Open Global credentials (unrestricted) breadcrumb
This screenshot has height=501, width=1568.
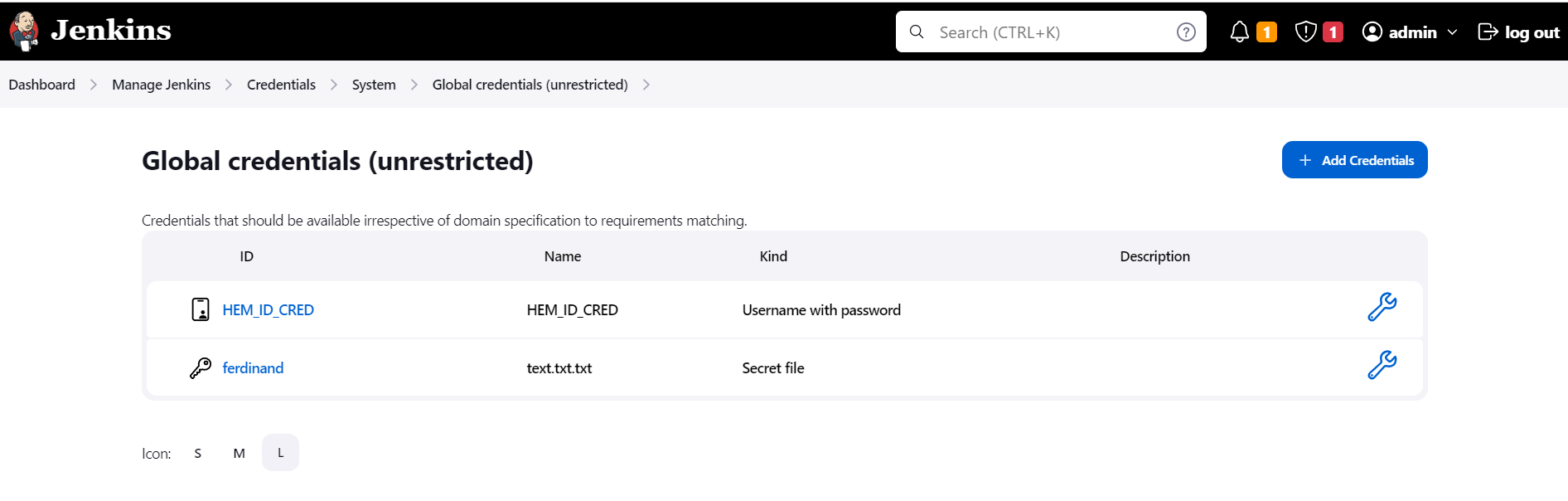click(530, 85)
